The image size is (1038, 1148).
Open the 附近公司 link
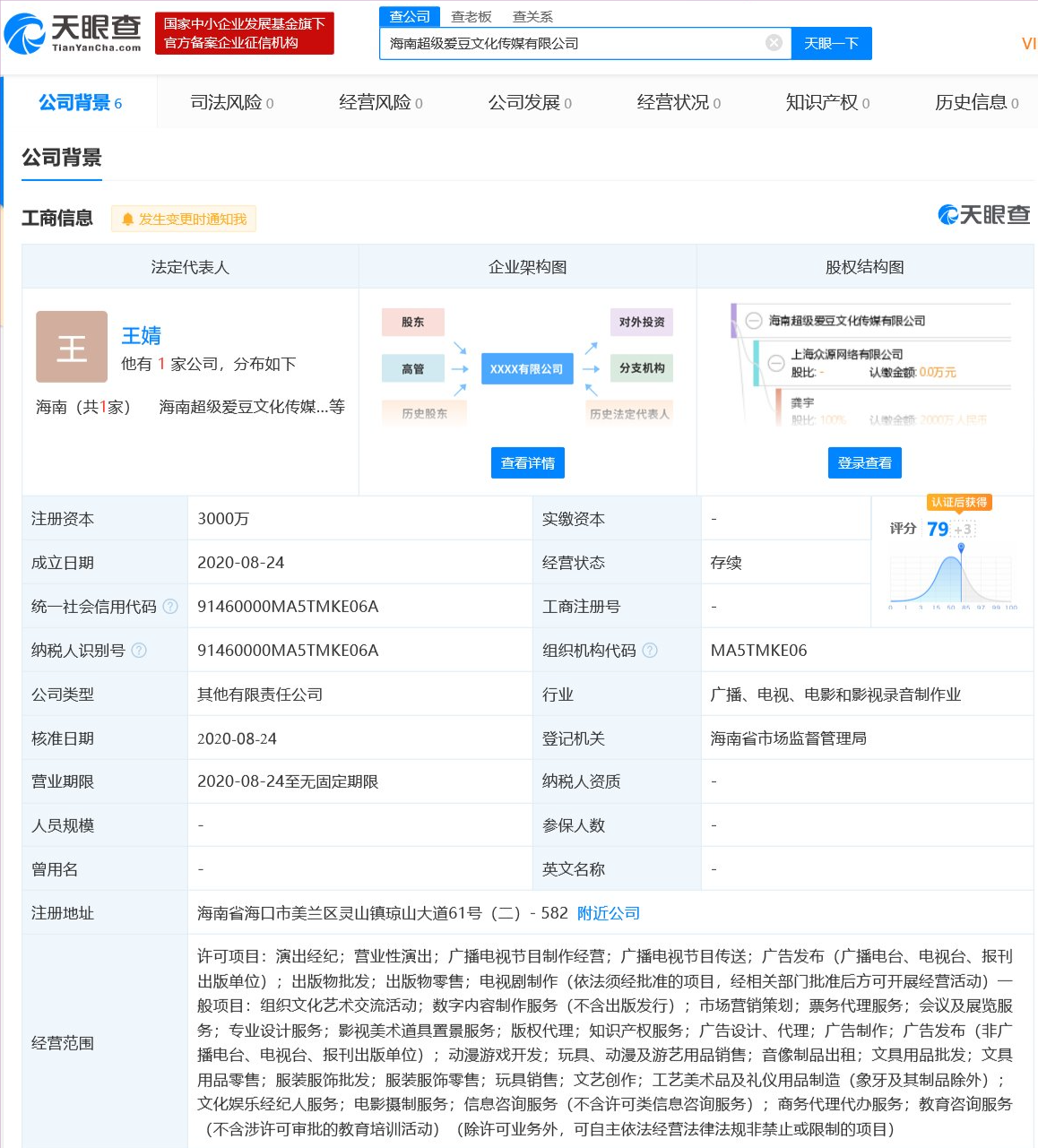(x=608, y=913)
